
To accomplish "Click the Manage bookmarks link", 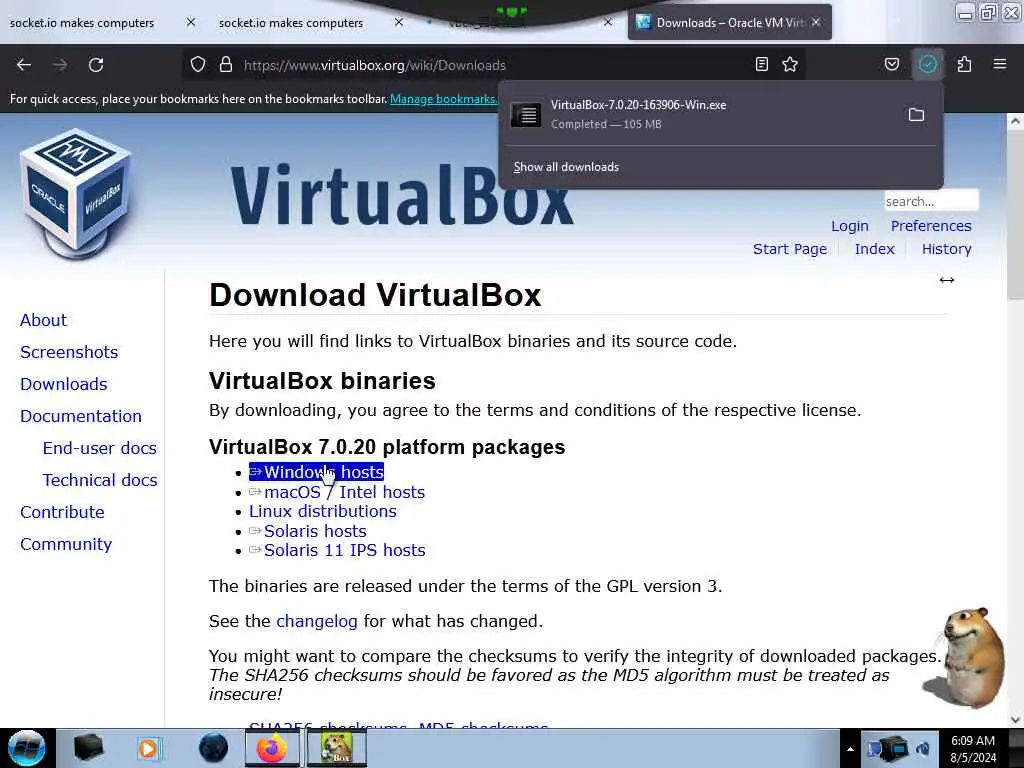I will tap(444, 99).
